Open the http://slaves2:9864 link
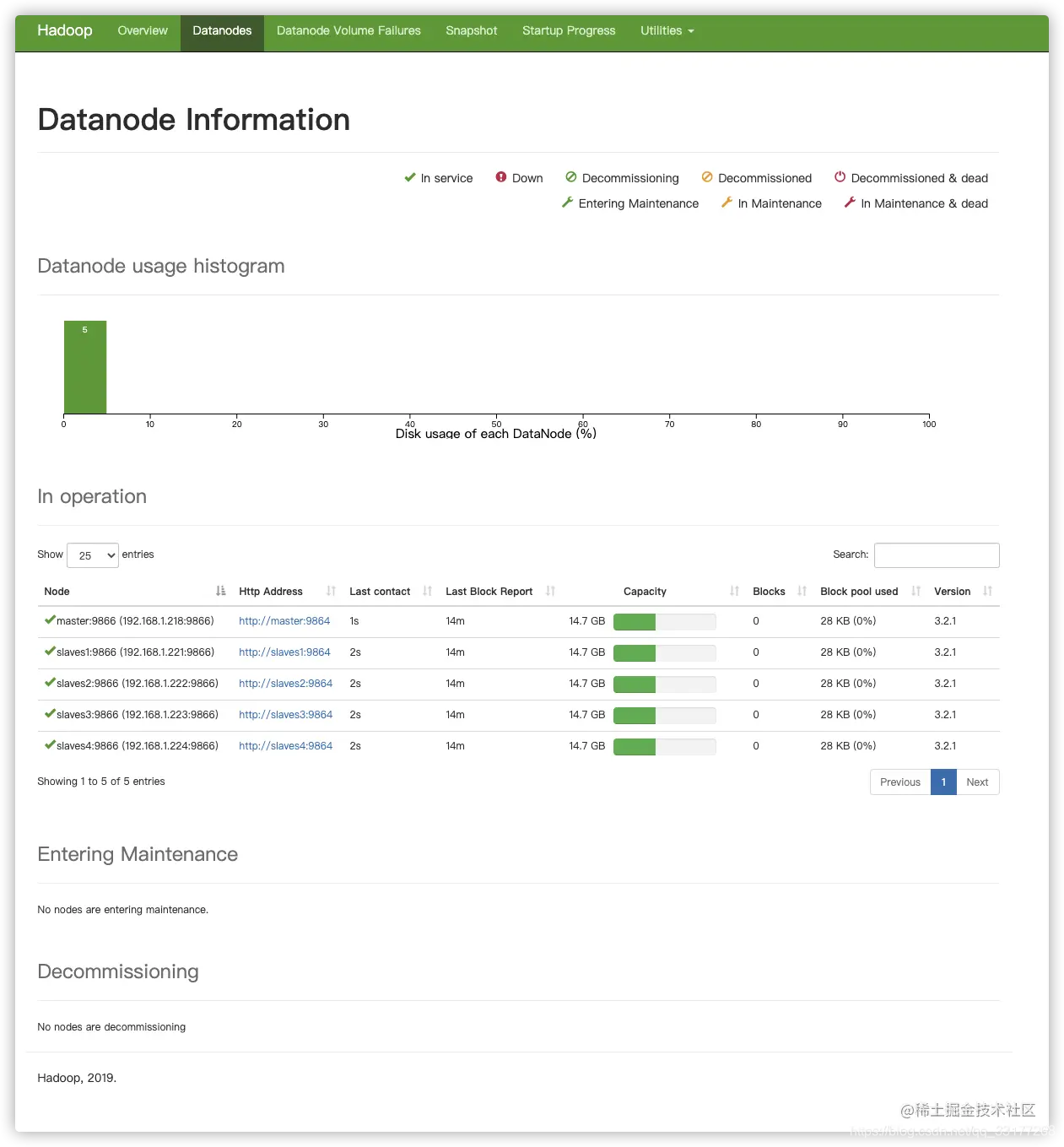The height and width of the screenshot is (1147, 1064). 285,684
